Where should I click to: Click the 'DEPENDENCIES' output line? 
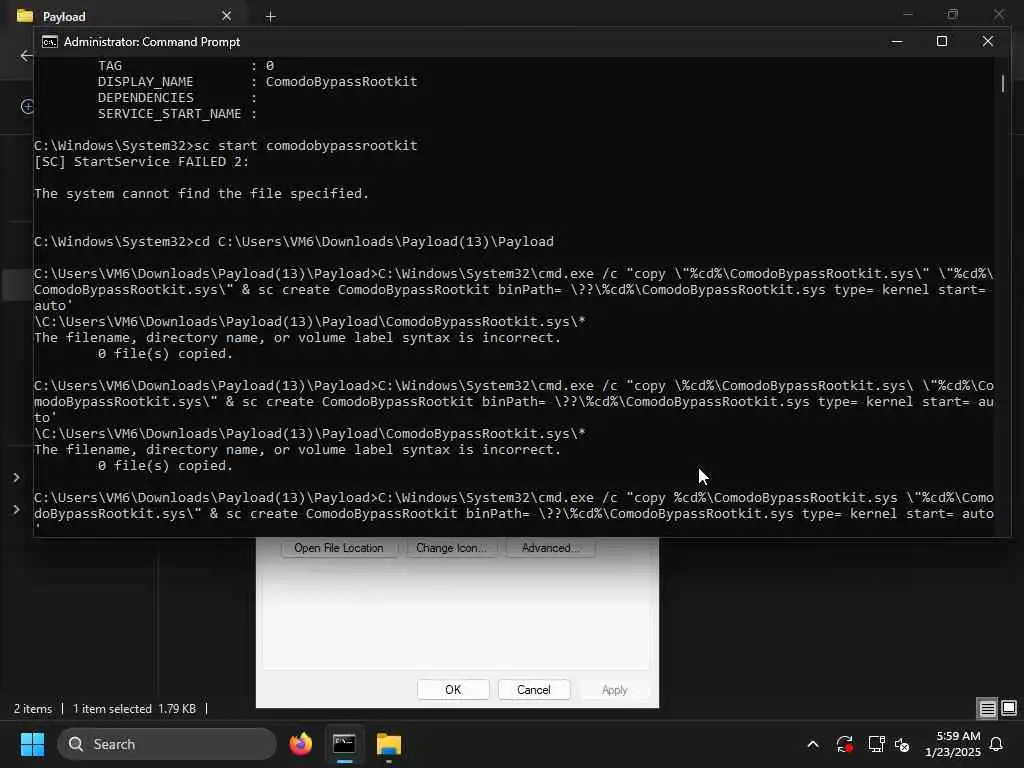[x=177, y=97]
